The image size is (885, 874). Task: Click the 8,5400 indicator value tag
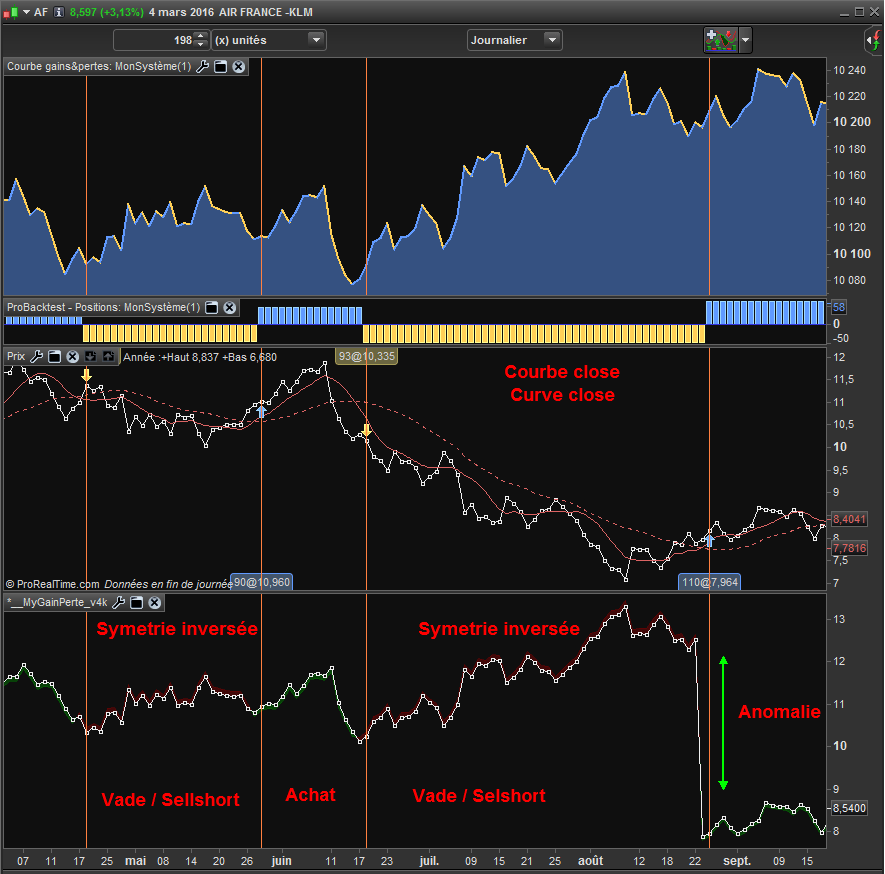click(x=849, y=808)
